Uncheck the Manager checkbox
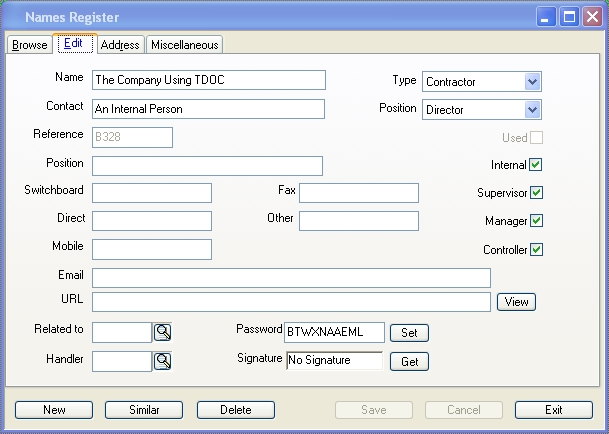609x434 pixels. (536, 221)
